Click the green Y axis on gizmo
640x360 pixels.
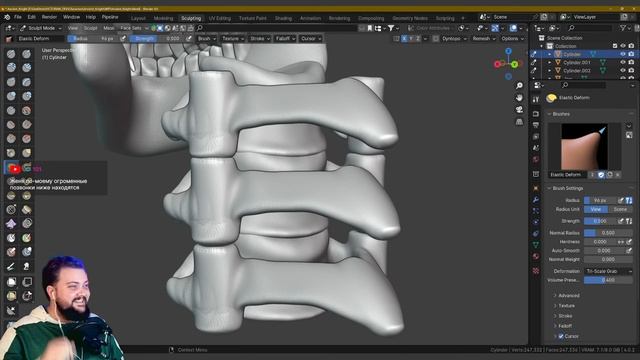[515, 64]
